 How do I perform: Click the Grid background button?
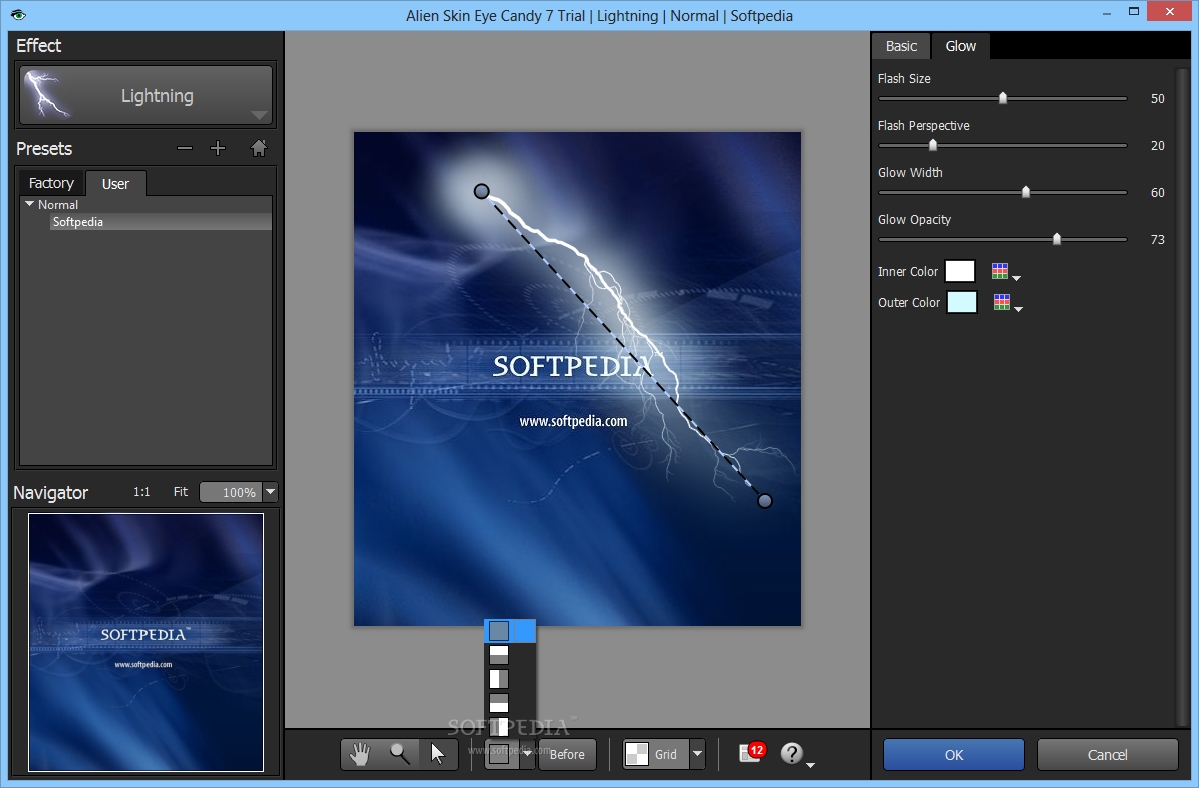pos(656,754)
